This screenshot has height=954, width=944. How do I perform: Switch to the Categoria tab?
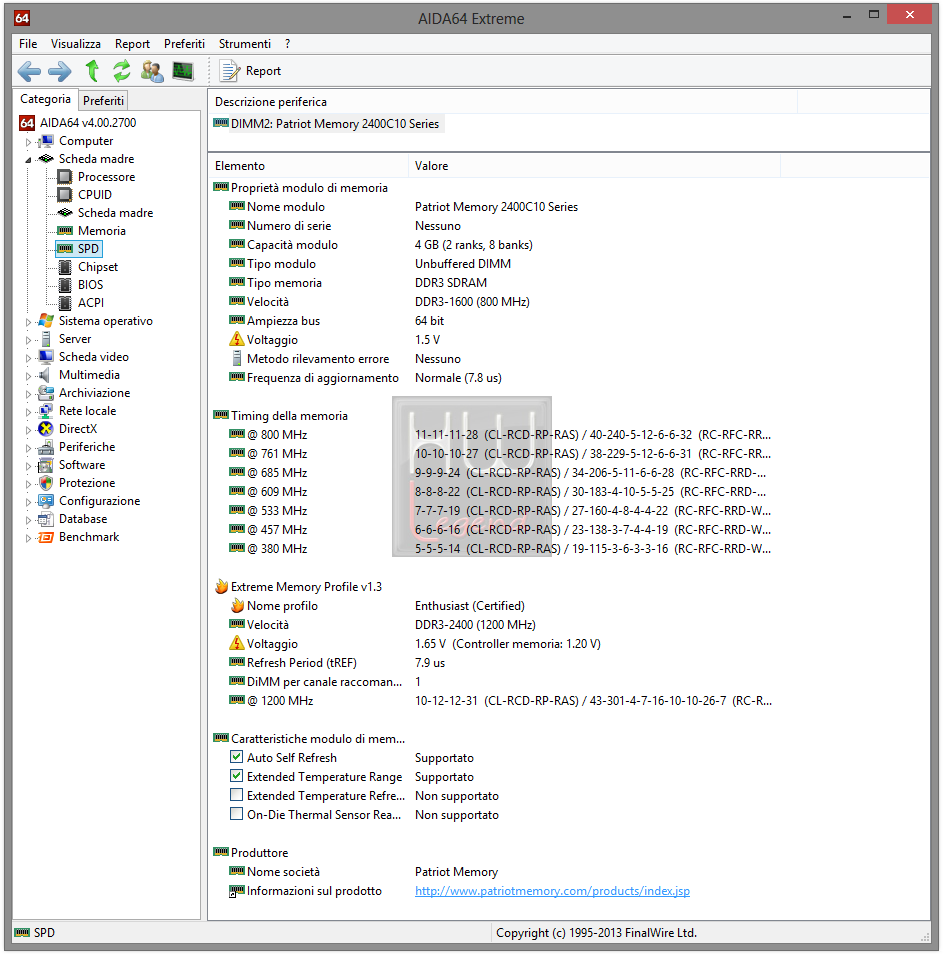45,99
